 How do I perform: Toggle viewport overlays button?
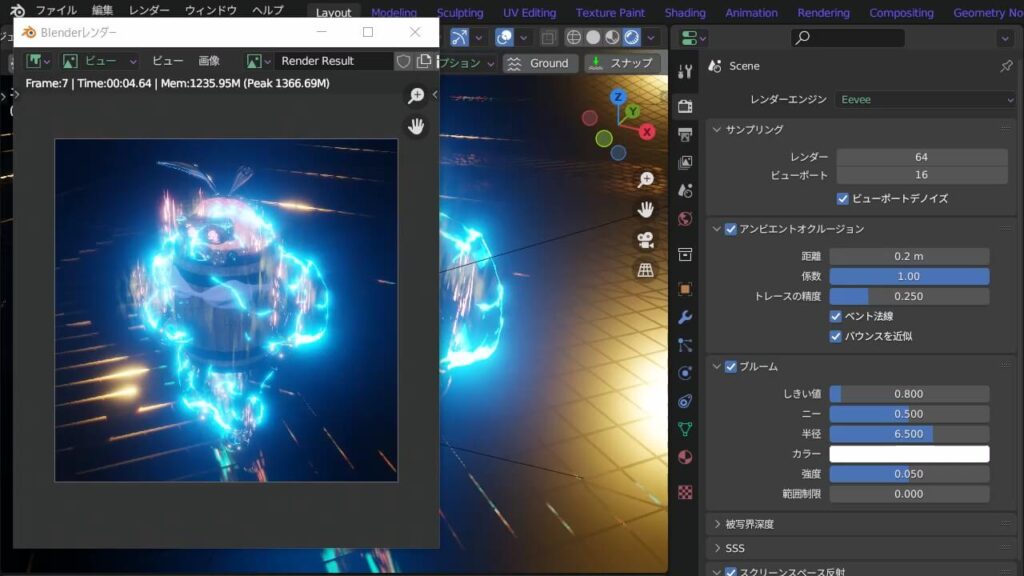point(504,37)
